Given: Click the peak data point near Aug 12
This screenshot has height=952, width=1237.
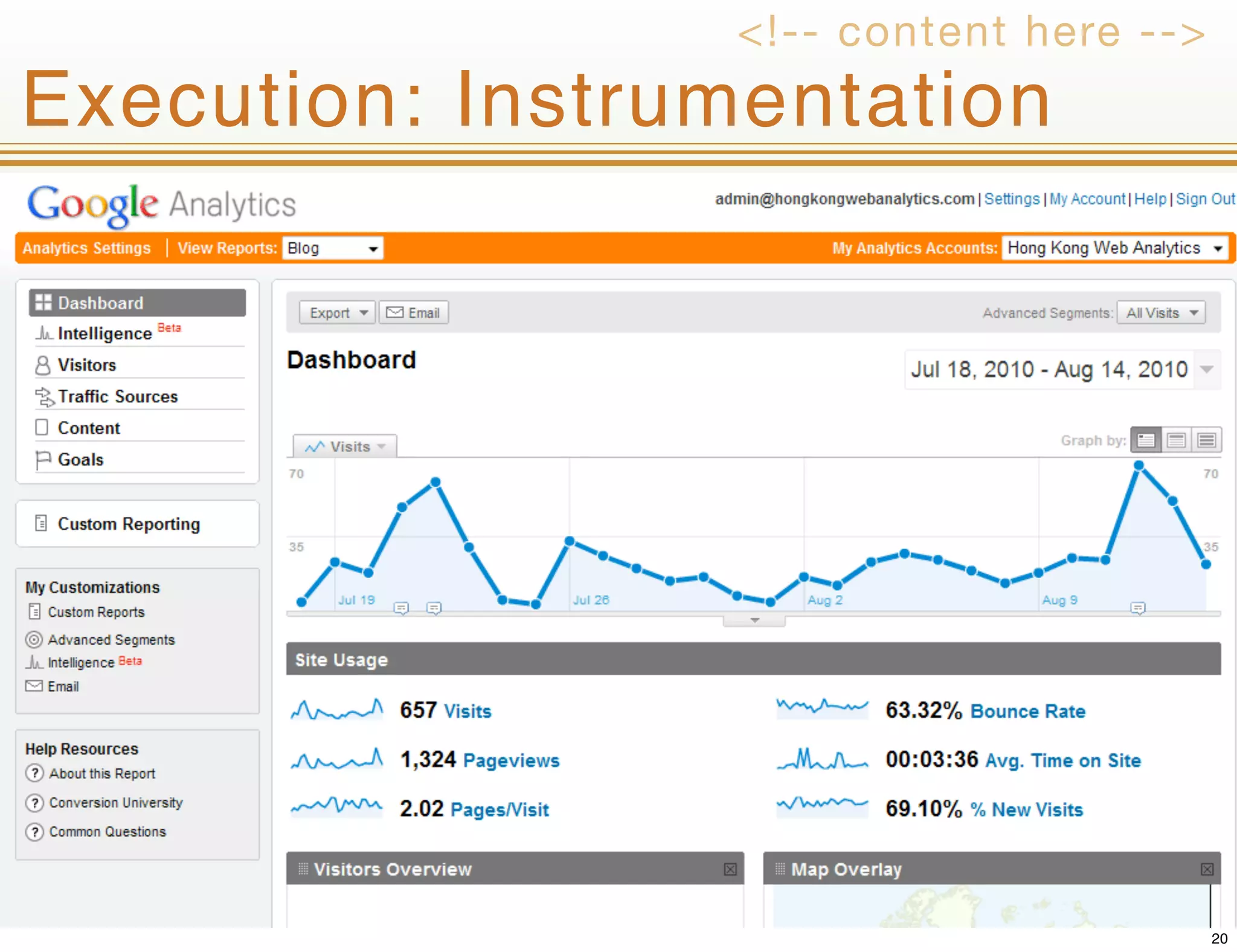Looking at the screenshot, I should [x=1139, y=465].
